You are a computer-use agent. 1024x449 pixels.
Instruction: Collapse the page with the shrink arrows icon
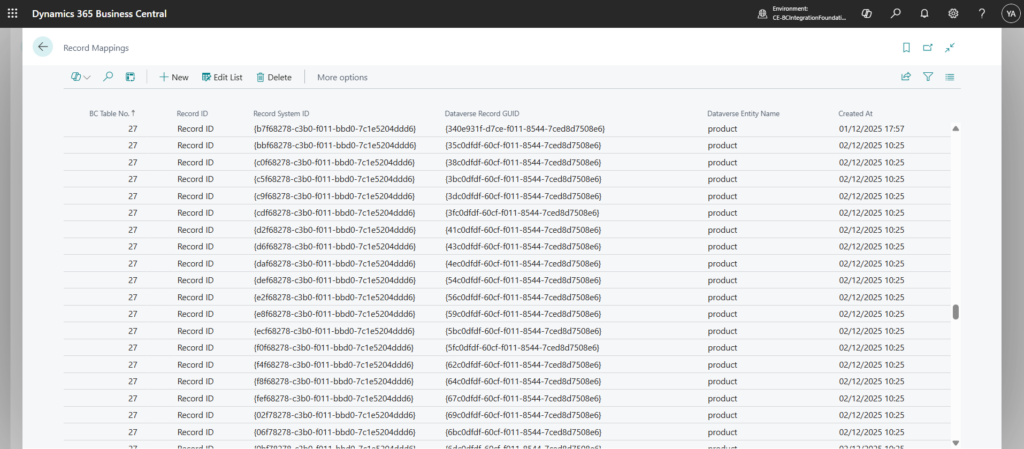click(x=950, y=47)
